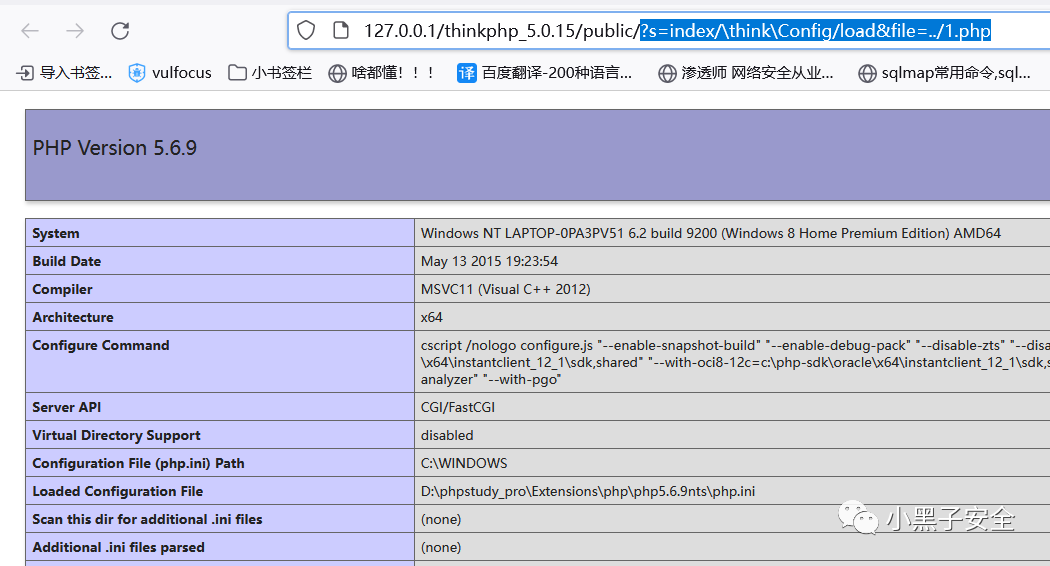Open the sqlmap常用命令 bookmark
The image size is (1050, 566).
pos(944,72)
